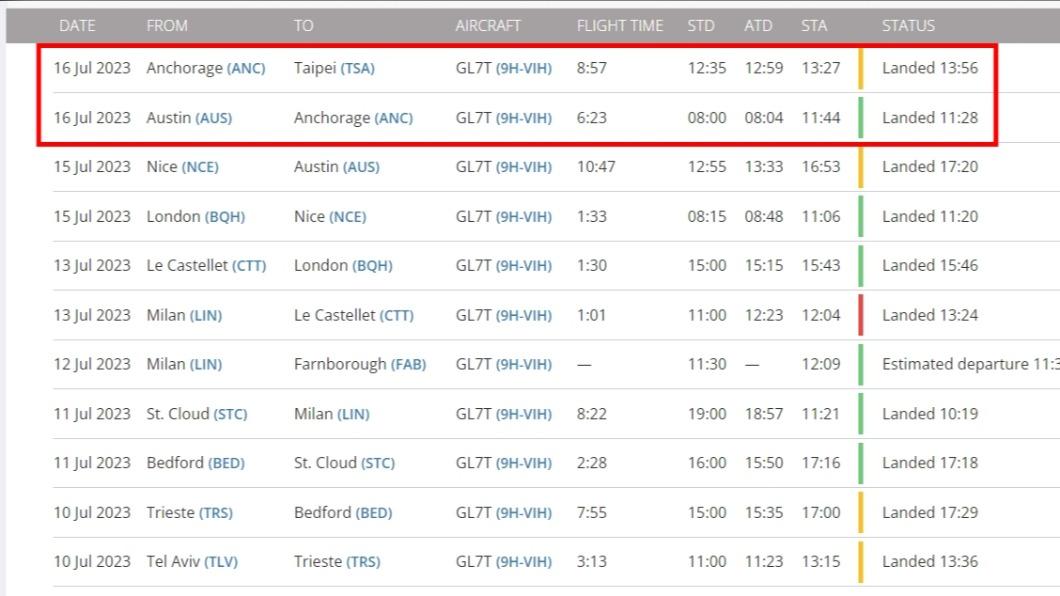Open the BQH link in London to Nice row
The height and width of the screenshot is (596, 1060).
coord(225,217)
